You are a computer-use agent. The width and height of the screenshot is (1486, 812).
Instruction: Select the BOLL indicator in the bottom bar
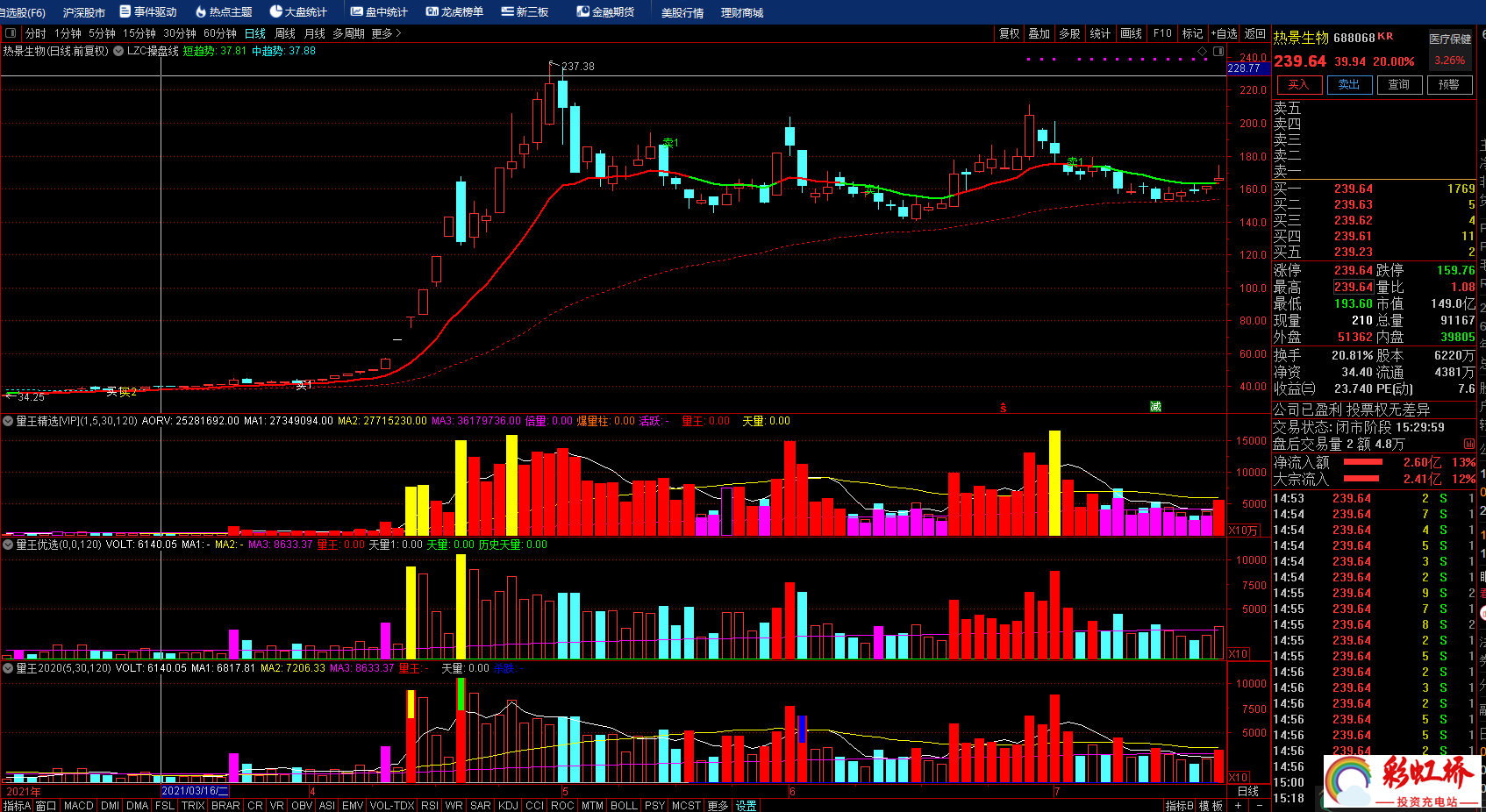[624, 806]
